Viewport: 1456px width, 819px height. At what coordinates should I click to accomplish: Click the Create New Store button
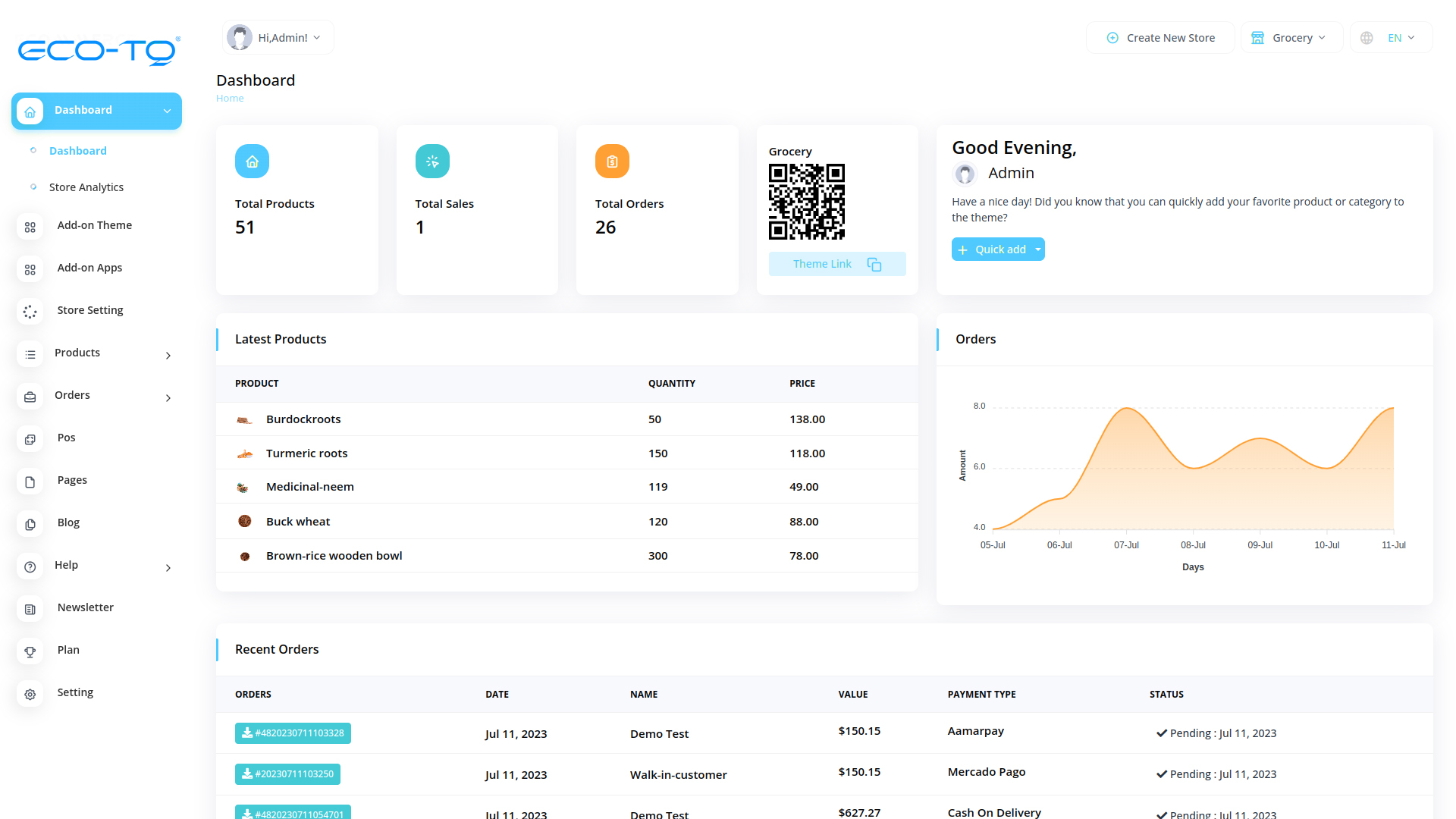(1160, 38)
